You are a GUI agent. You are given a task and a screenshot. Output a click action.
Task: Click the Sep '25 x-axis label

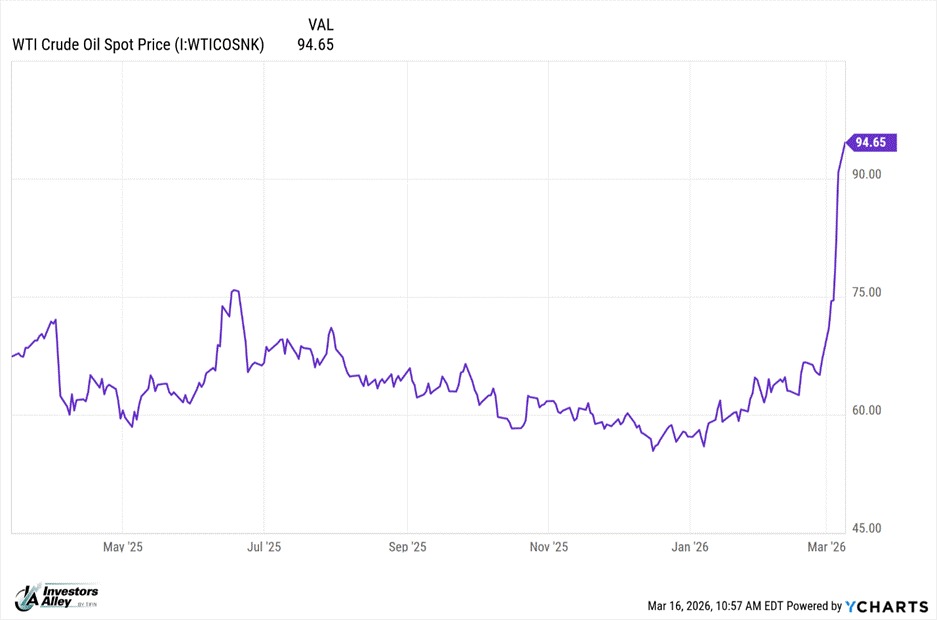click(x=407, y=547)
